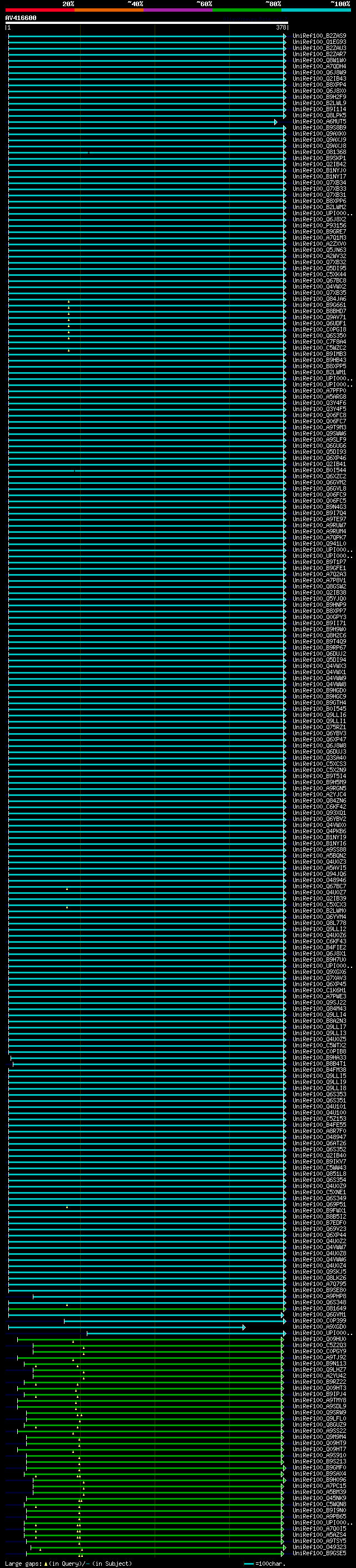Select the UniRef100_B9GSE5 label

319,1554
